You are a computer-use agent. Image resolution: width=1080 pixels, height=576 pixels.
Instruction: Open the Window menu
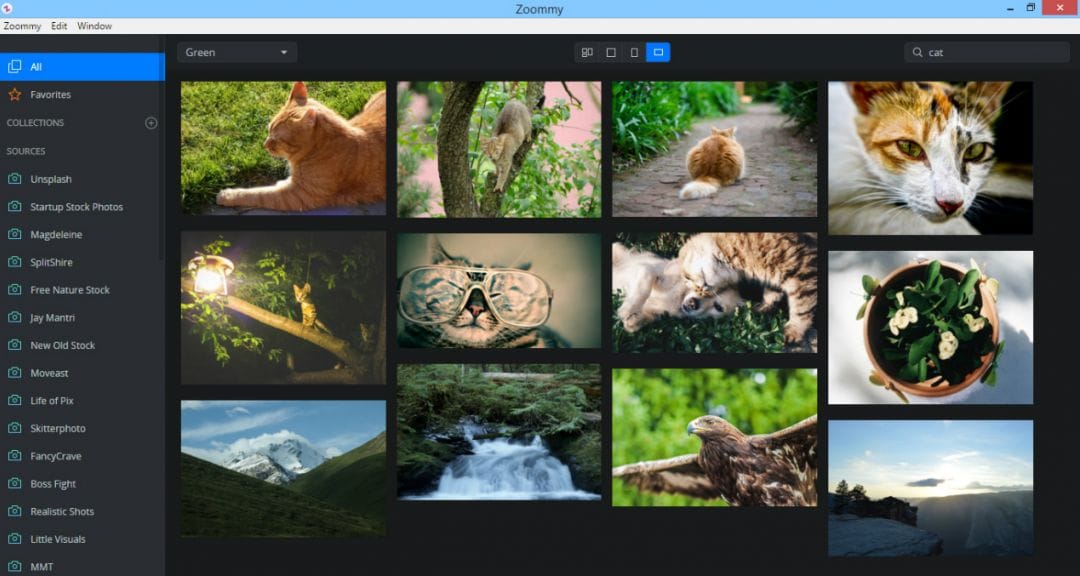click(94, 26)
